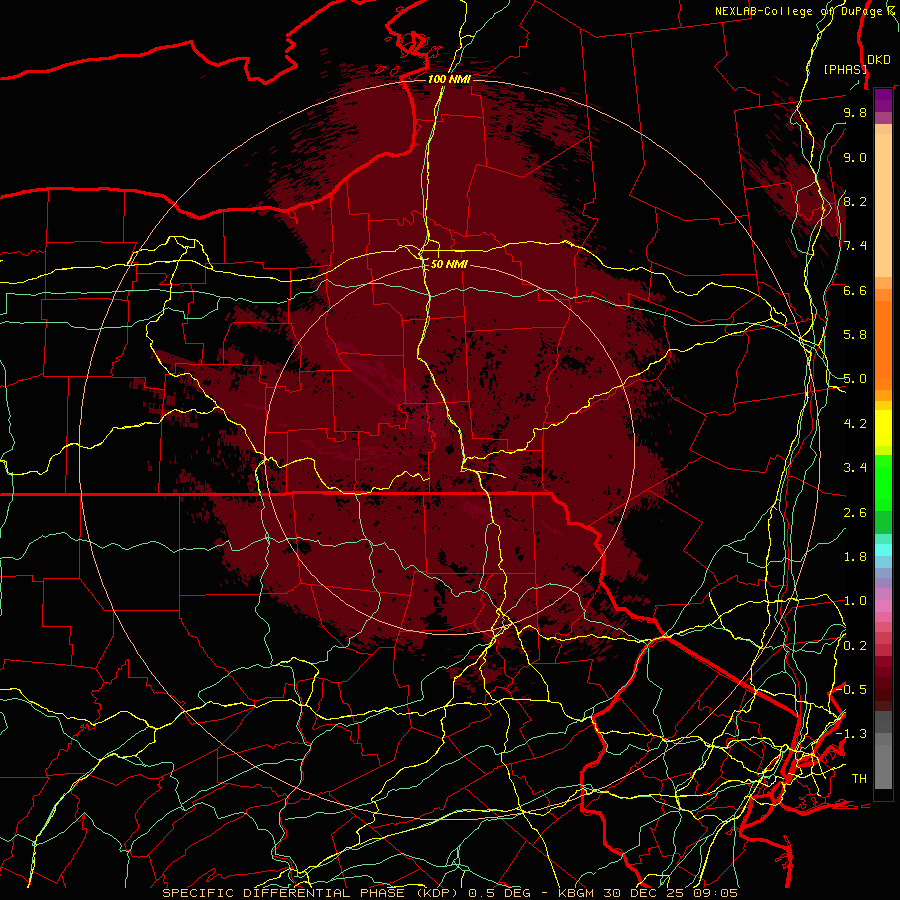Click the 0.2 value on the color scale

[x=855, y=646]
